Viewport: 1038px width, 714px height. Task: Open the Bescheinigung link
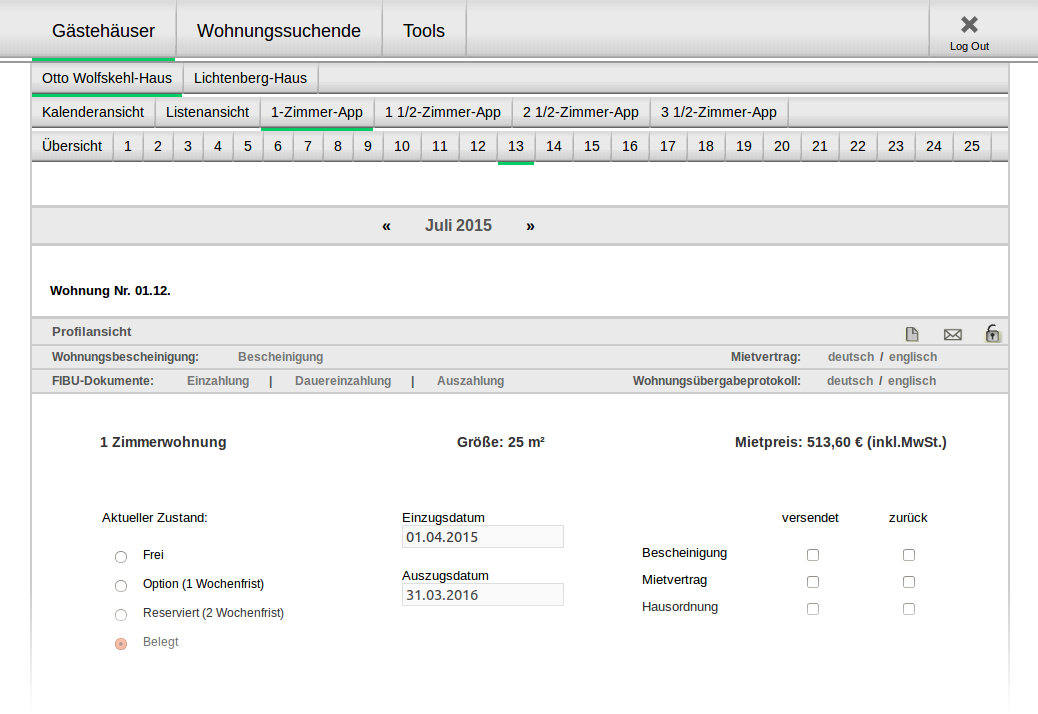click(x=280, y=357)
